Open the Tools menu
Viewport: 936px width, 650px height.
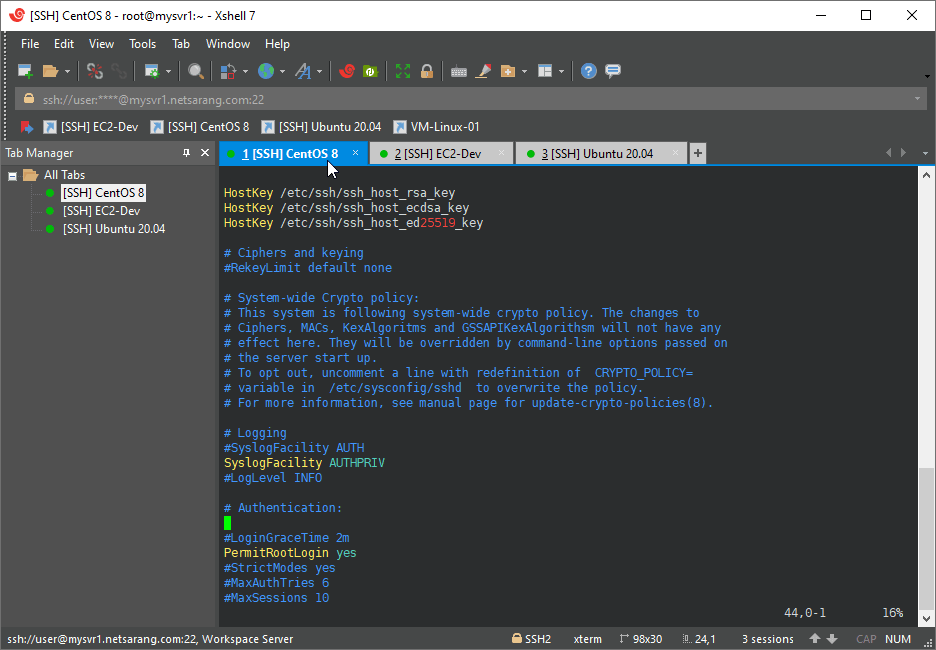pos(141,43)
